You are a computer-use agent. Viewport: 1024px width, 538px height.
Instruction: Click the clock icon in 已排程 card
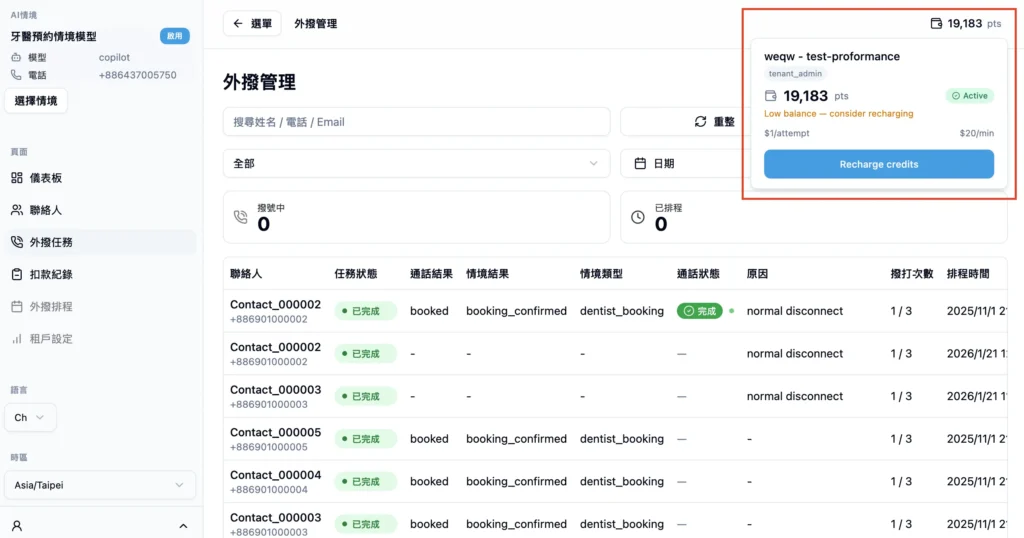point(638,217)
